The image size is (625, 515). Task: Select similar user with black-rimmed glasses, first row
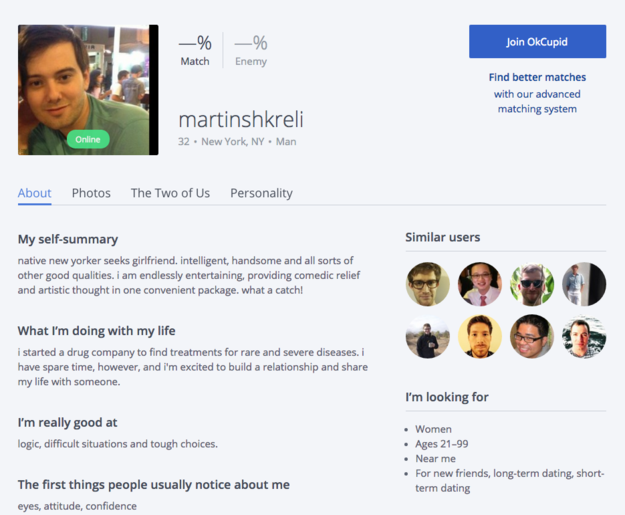click(428, 284)
